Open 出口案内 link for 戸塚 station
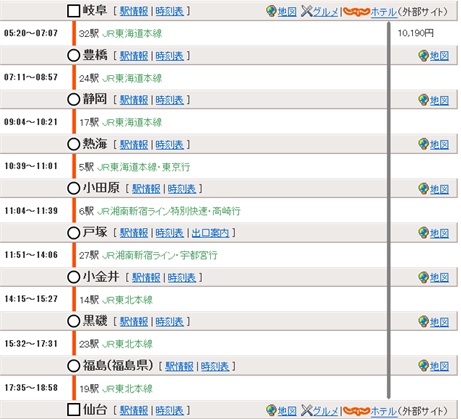Viewport: 461px width, 419px height. tap(211, 233)
